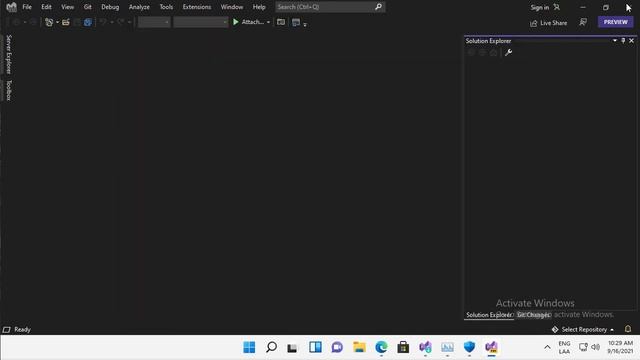
Task: Click the network tray icon
Action: [583, 347]
